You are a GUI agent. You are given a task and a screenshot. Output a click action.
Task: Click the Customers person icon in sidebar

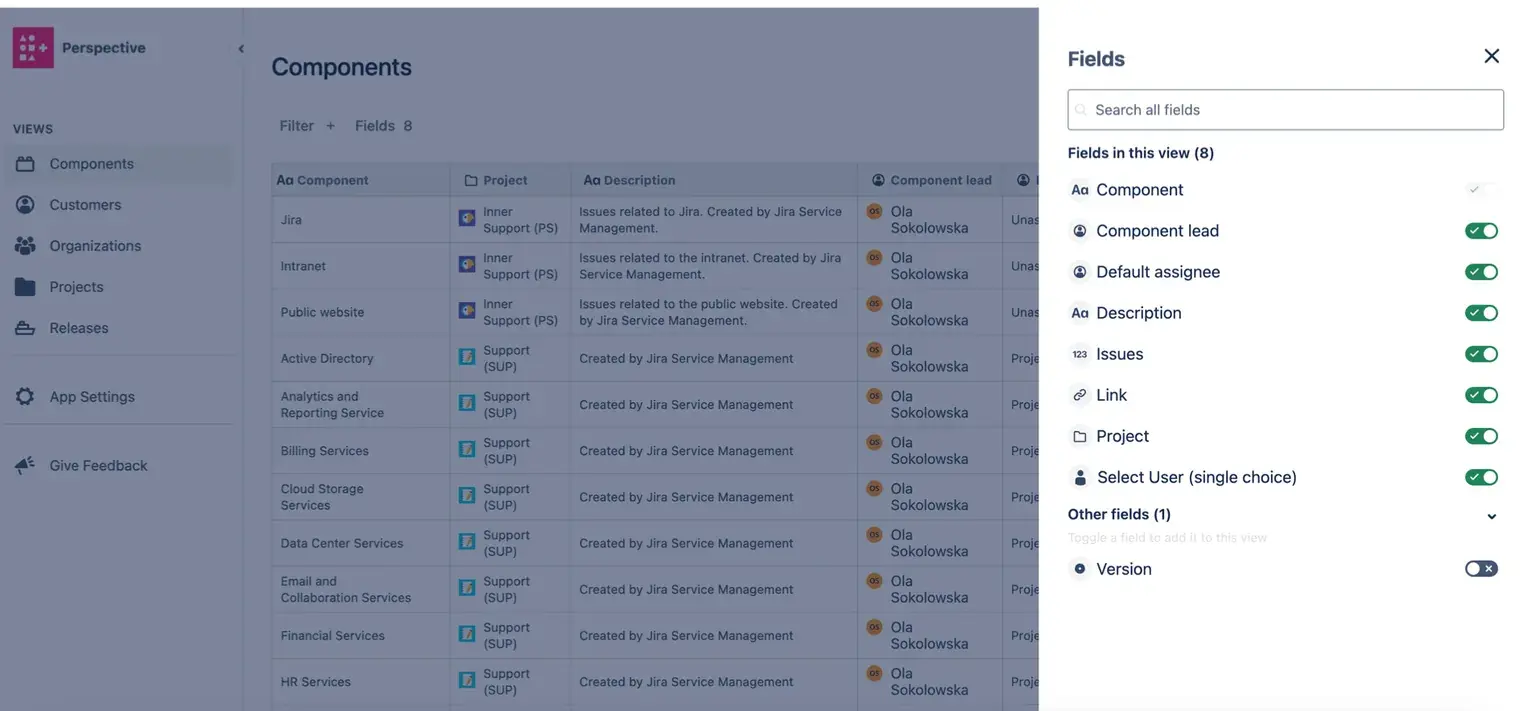(x=25, y=205)
